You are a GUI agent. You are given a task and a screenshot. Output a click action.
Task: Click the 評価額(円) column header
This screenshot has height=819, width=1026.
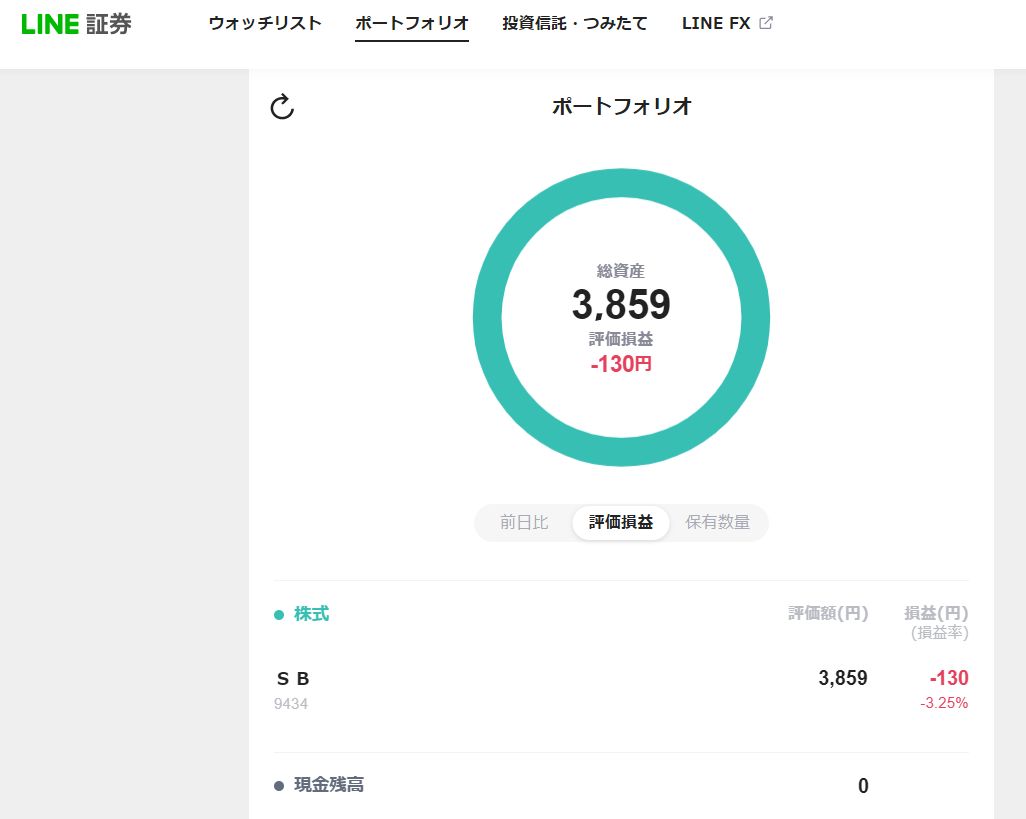[x=828, y=613]
